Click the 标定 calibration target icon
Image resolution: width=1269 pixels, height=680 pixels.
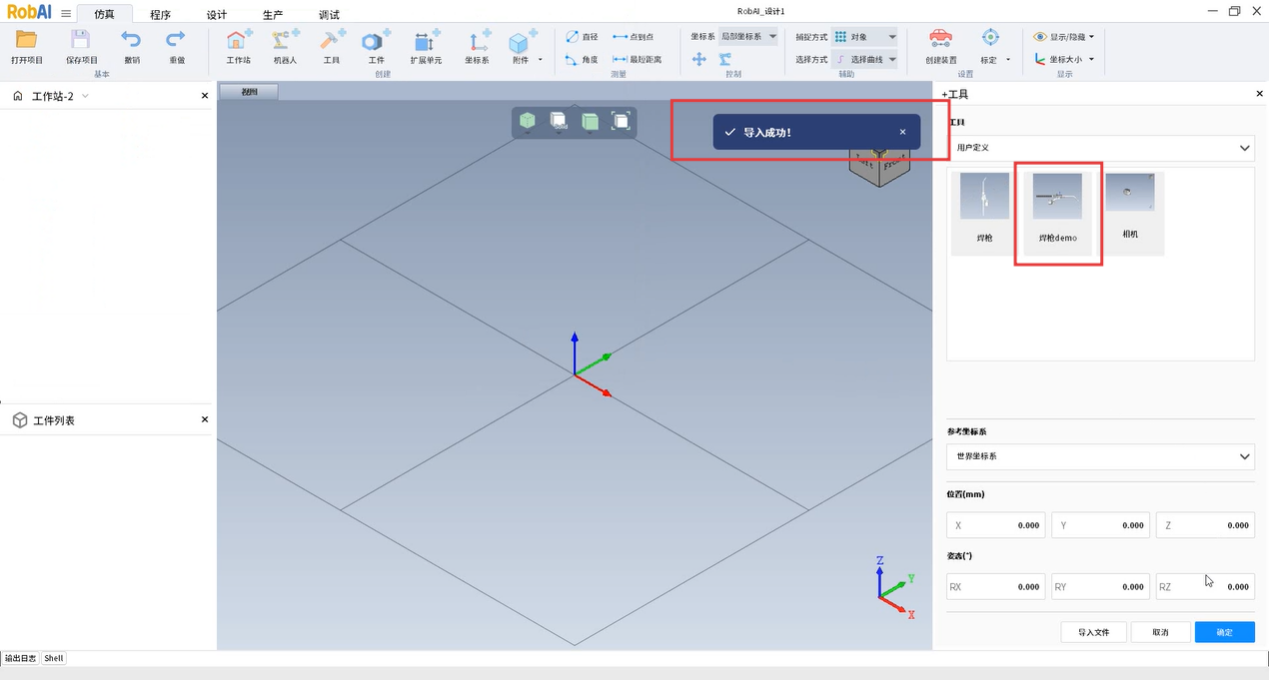[x=990, y=38]
